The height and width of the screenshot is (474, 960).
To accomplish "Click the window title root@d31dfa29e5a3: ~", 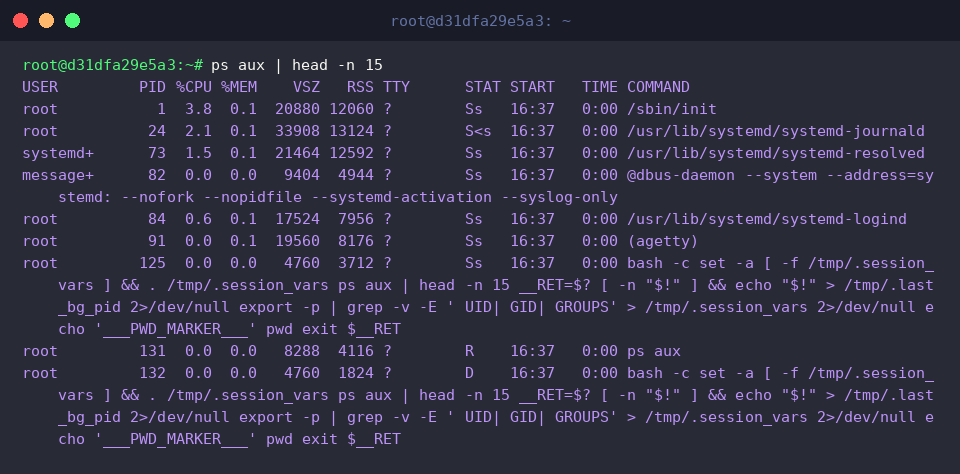I will (x=481, y=21).
